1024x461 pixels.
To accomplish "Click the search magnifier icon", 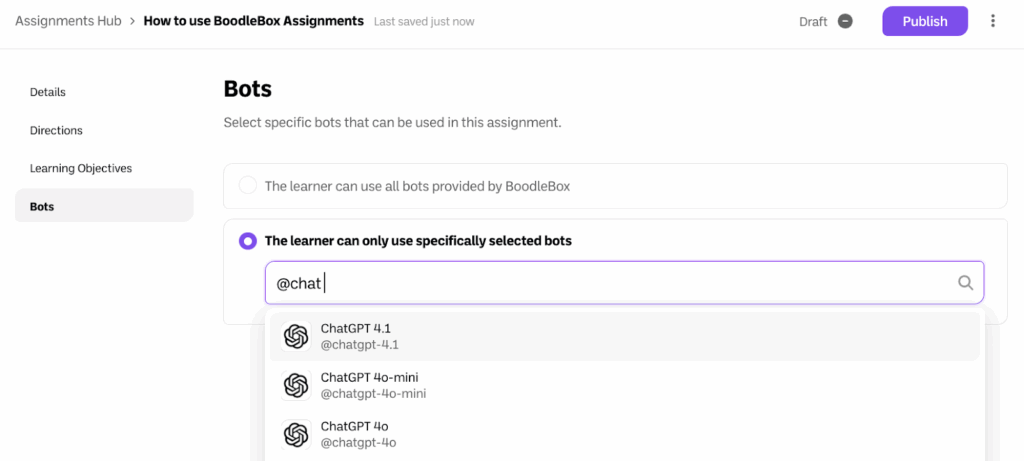I will pyautogui.click(x=965, y=283).
